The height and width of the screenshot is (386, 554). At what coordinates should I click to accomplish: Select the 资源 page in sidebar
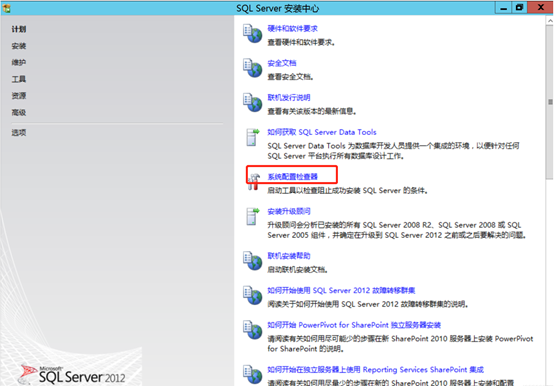point(19,96)
